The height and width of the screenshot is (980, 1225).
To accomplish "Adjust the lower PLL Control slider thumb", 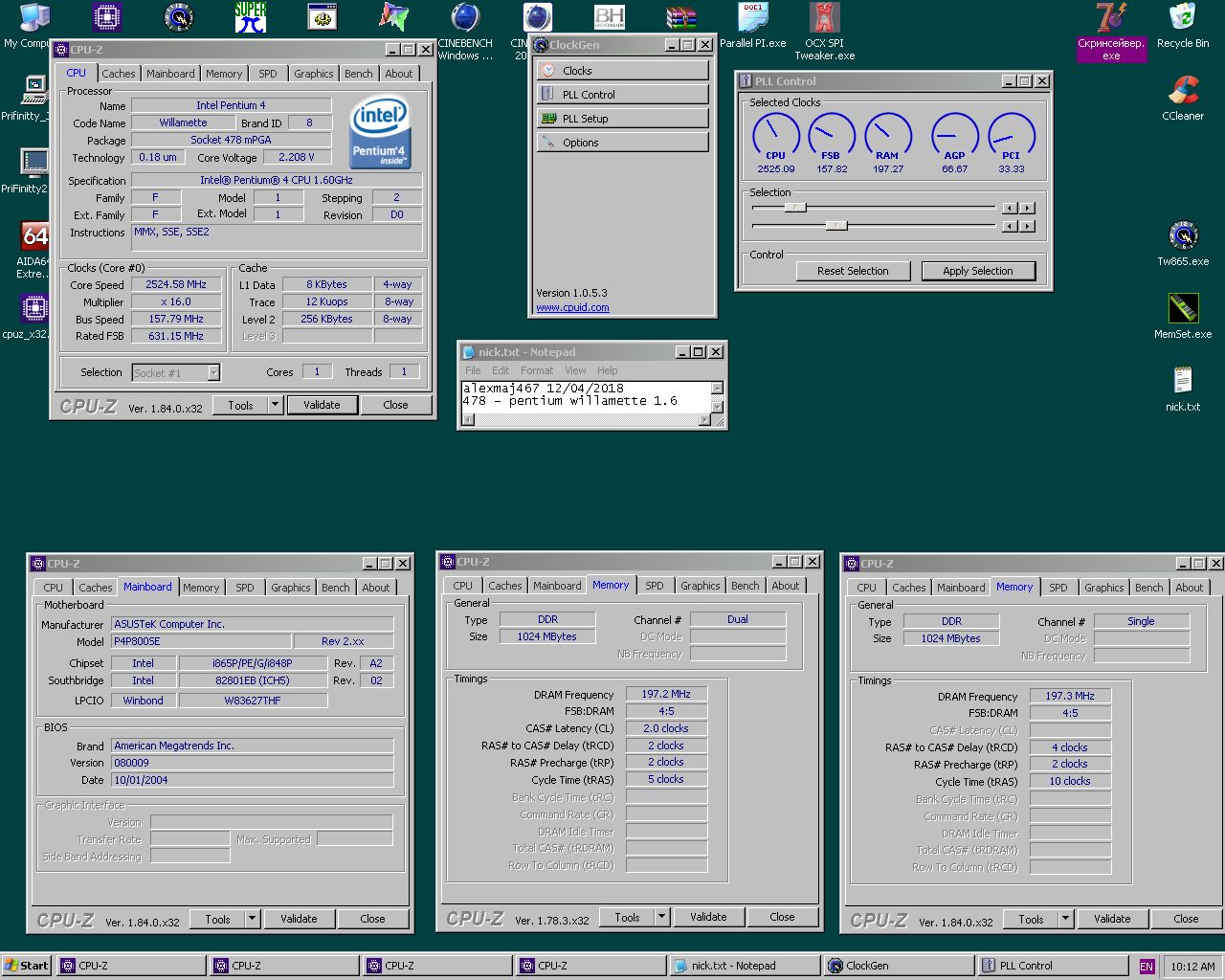I will point(836,226).
